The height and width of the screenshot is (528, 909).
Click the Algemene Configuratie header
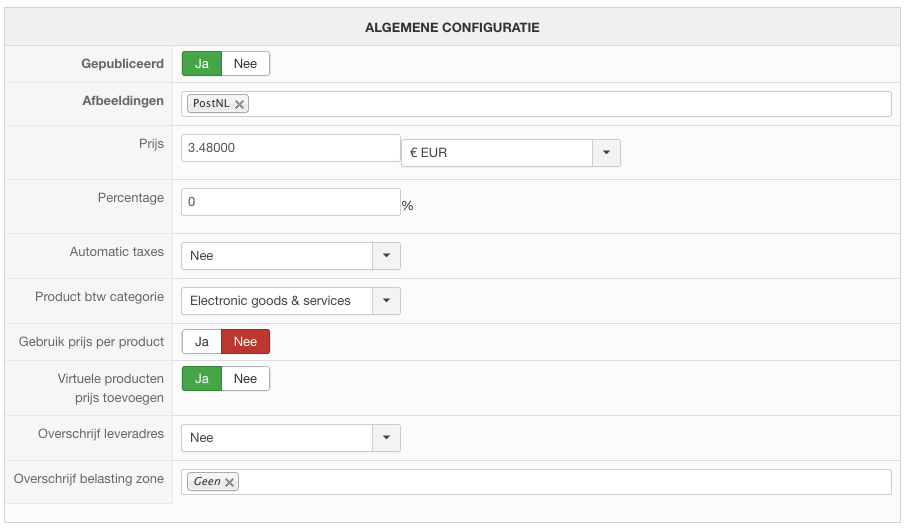452,28
